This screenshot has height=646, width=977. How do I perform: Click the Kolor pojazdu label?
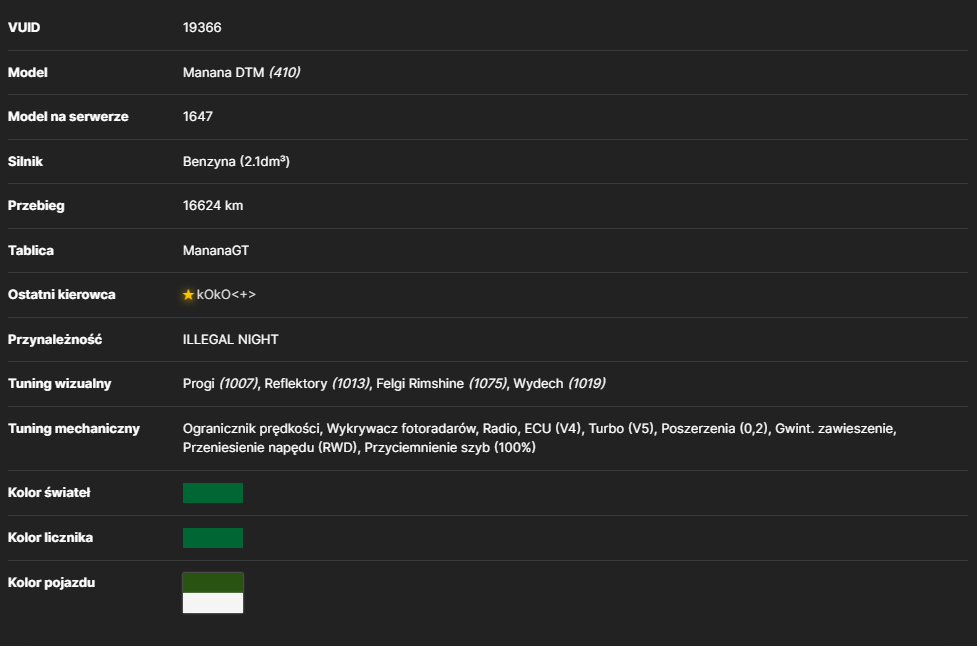click(51, 582)
